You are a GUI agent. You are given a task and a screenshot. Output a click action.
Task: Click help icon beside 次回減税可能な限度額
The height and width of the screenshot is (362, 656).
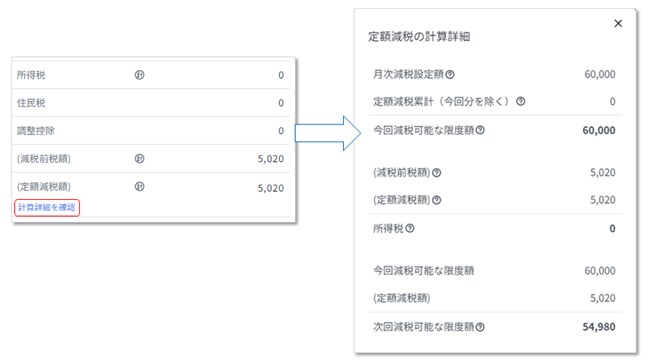[x=480, y=327]
